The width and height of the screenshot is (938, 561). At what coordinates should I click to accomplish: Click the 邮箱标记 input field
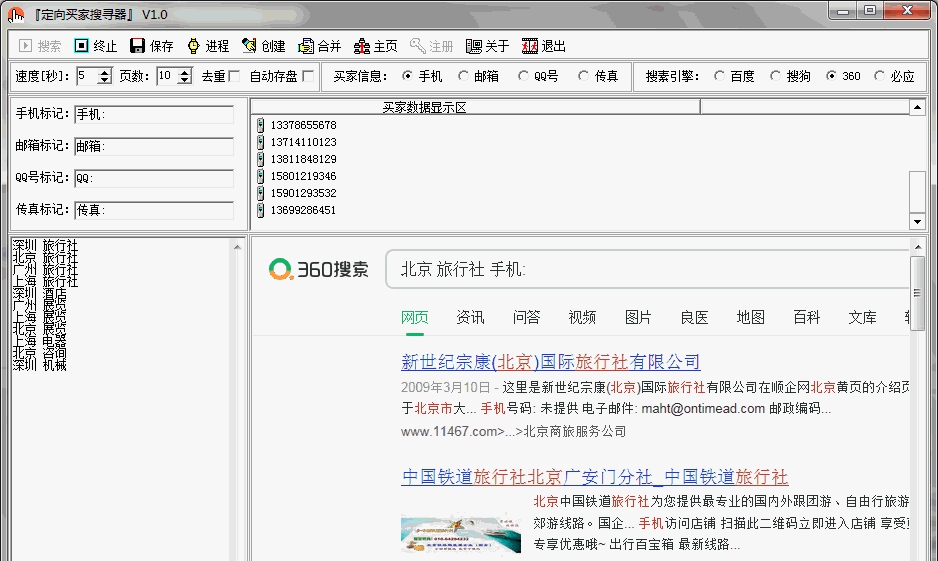click(154, 146)
